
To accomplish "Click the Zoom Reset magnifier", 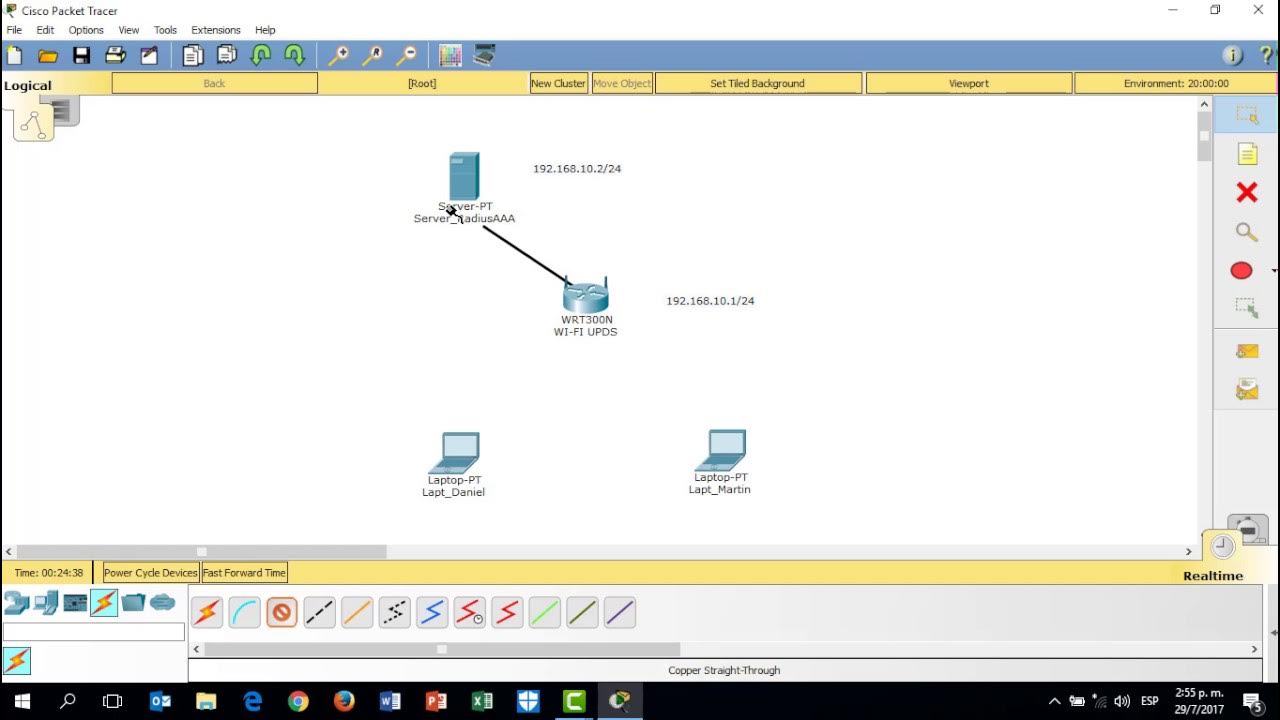I will pos(373,56).
